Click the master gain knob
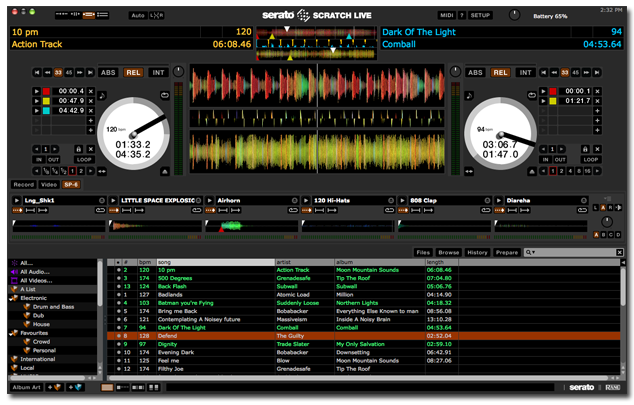 pyautogui.click(x=514, y=15)
